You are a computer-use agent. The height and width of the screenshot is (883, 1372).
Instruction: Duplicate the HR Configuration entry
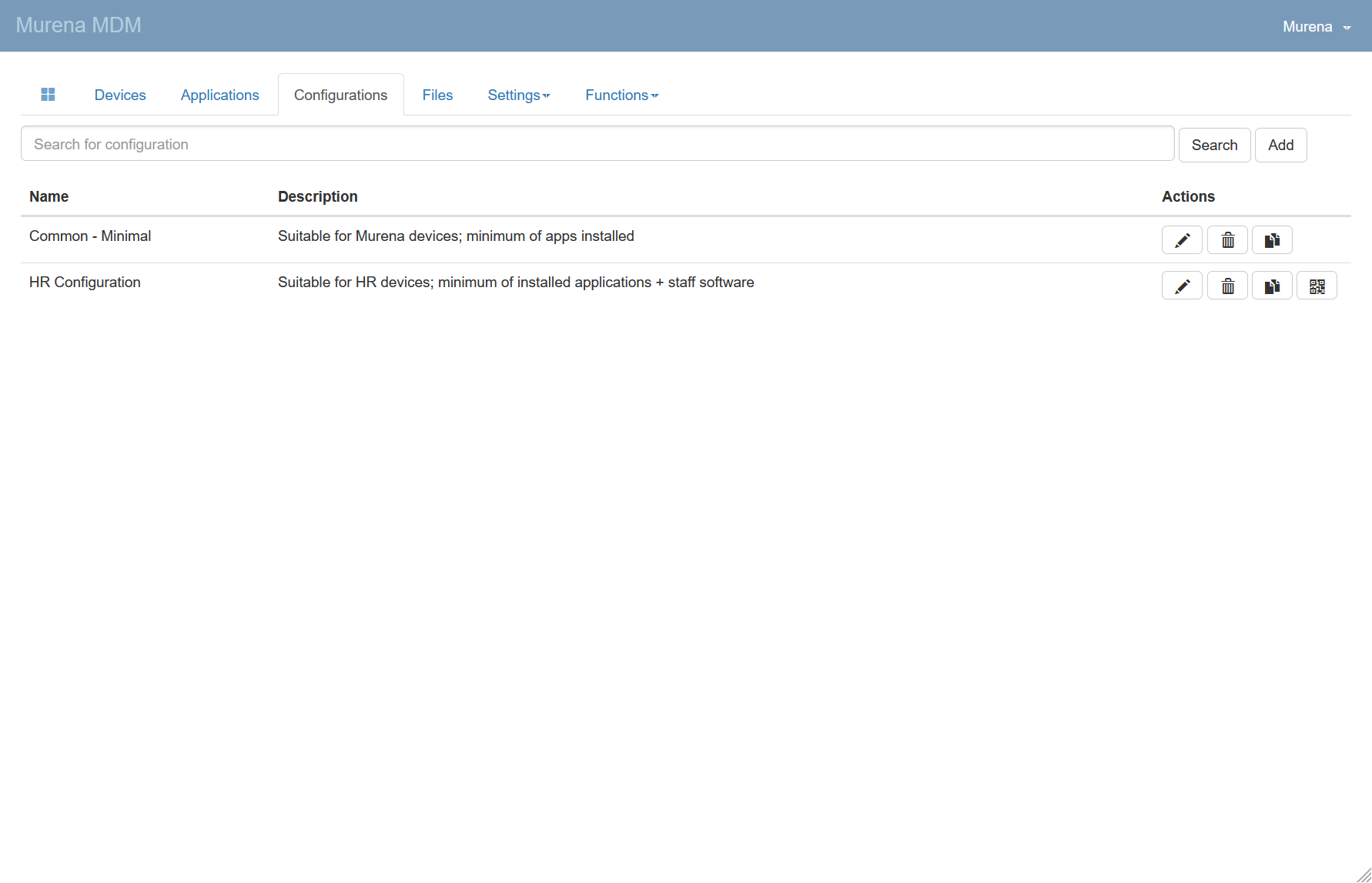click(x=1272, y=286)
